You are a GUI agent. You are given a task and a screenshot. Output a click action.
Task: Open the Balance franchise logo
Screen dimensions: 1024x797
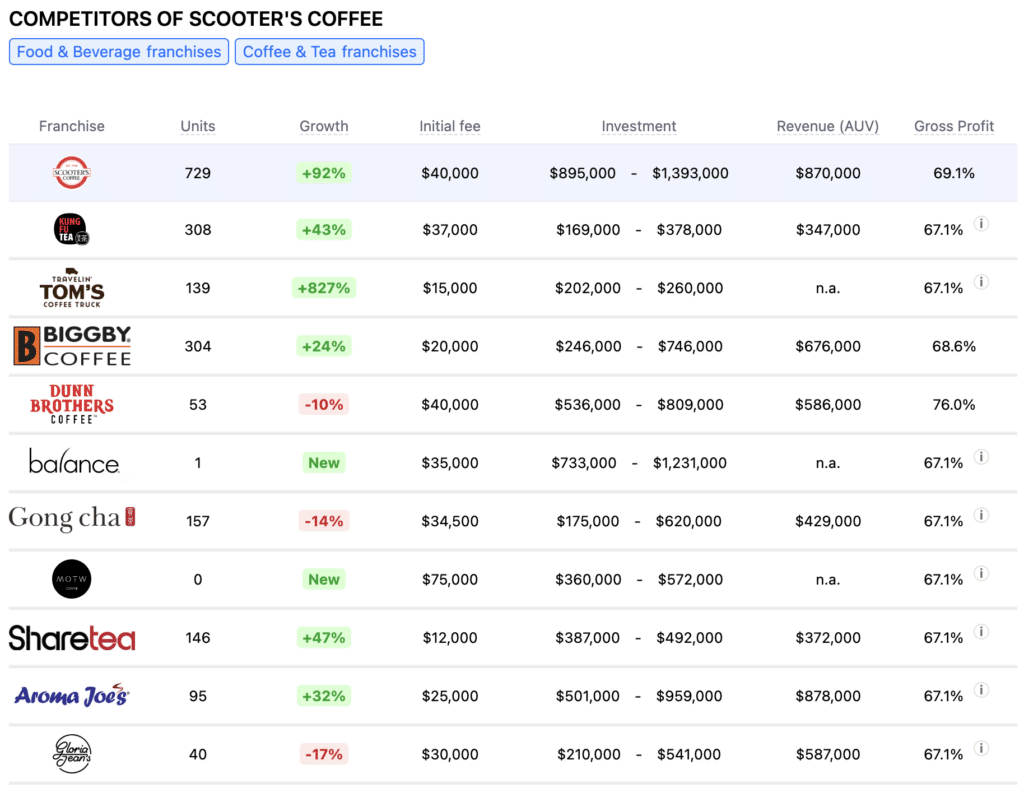[73, 462]
